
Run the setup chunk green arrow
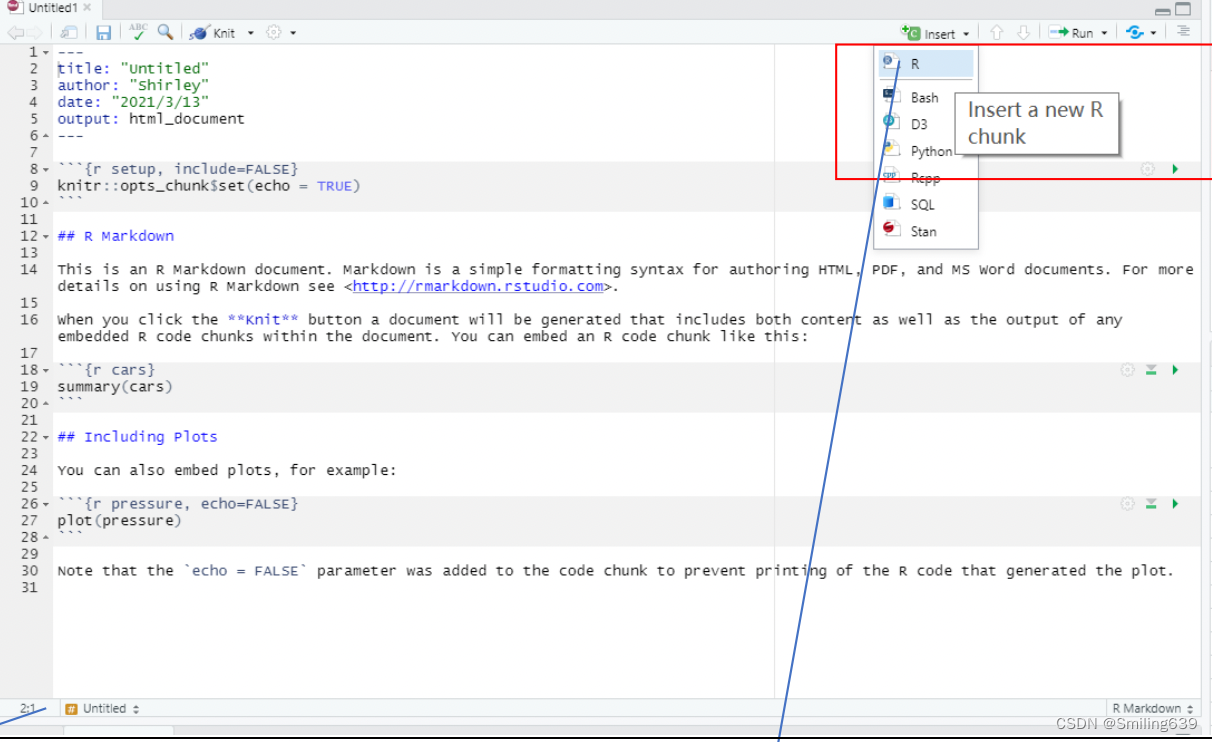coord(1175,169)
